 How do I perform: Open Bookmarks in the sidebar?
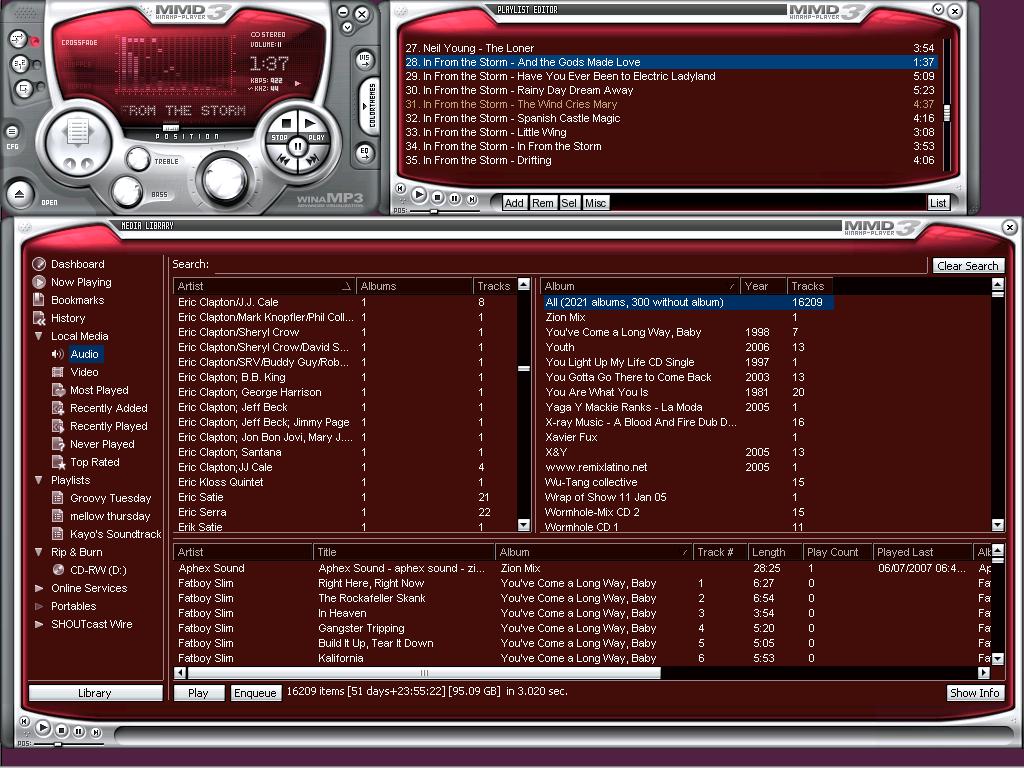77,300
